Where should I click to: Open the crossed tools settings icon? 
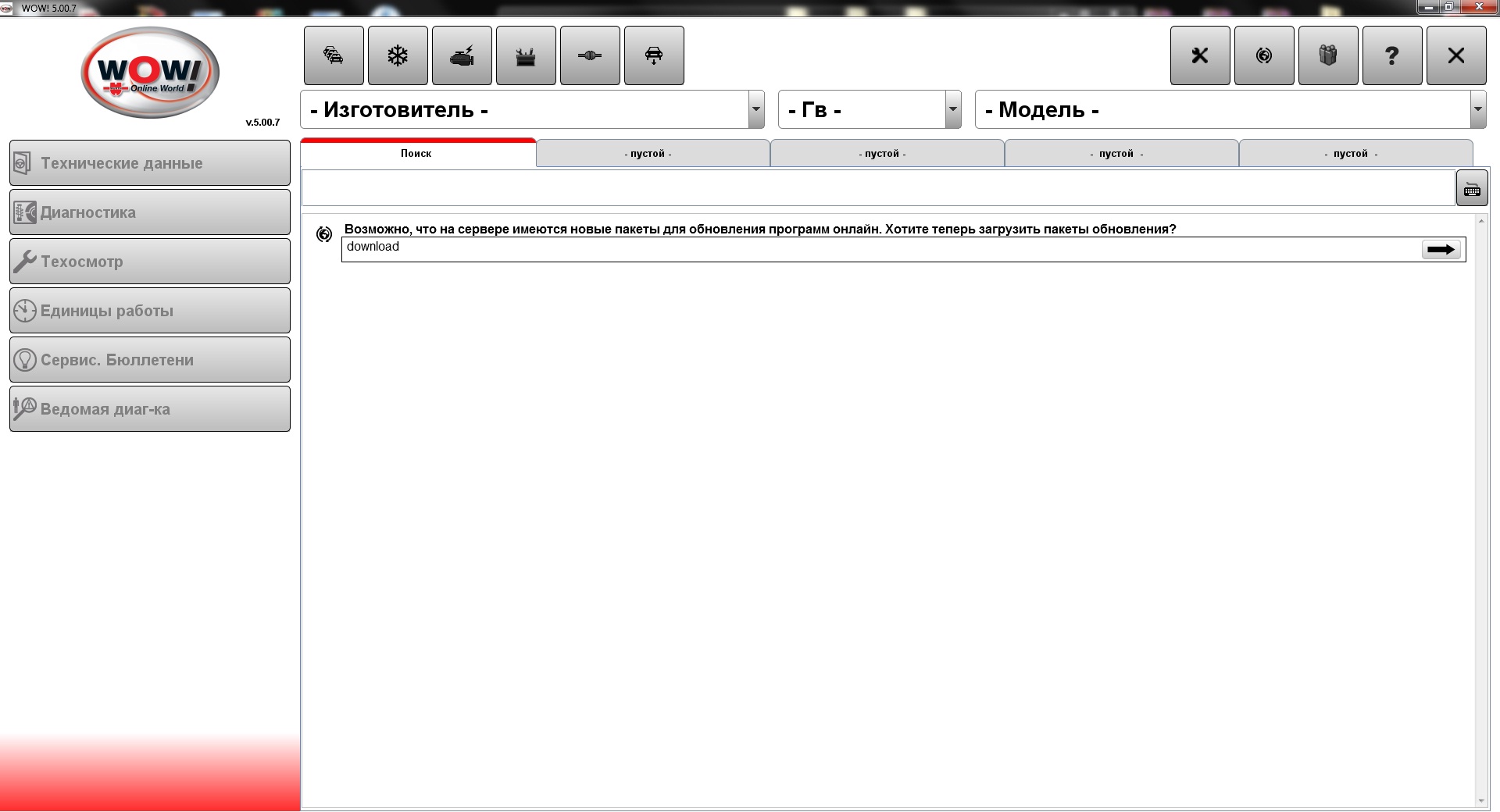[x=1200, y=55]
